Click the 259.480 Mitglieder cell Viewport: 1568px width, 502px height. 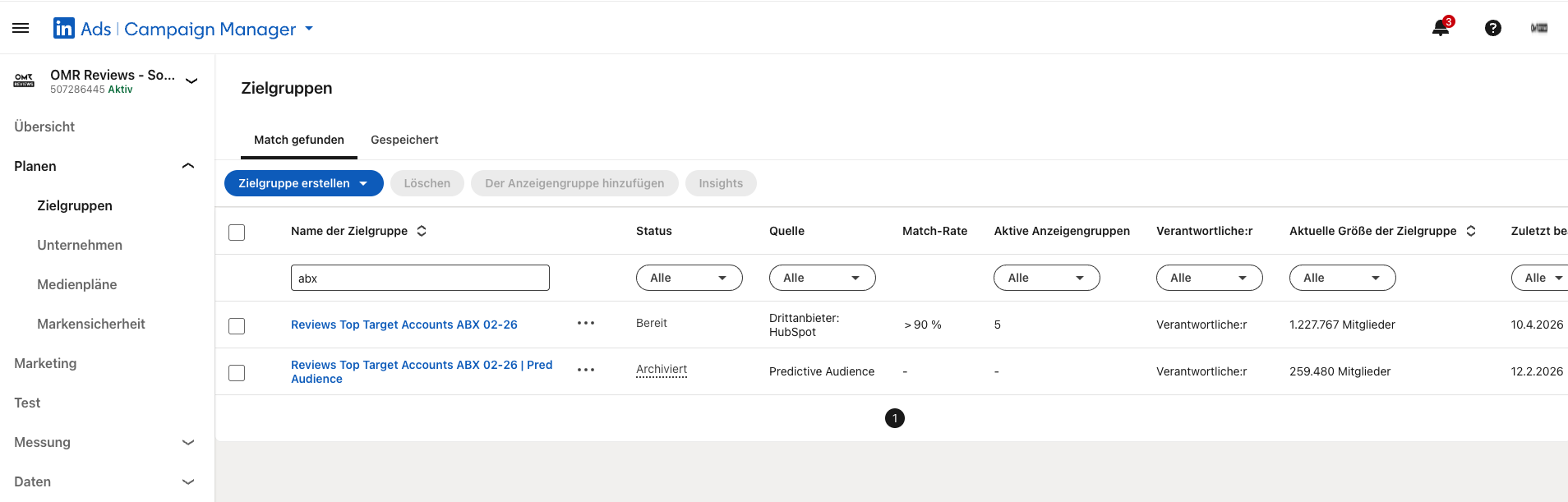pyautogui.click(x=1340, y=371)
